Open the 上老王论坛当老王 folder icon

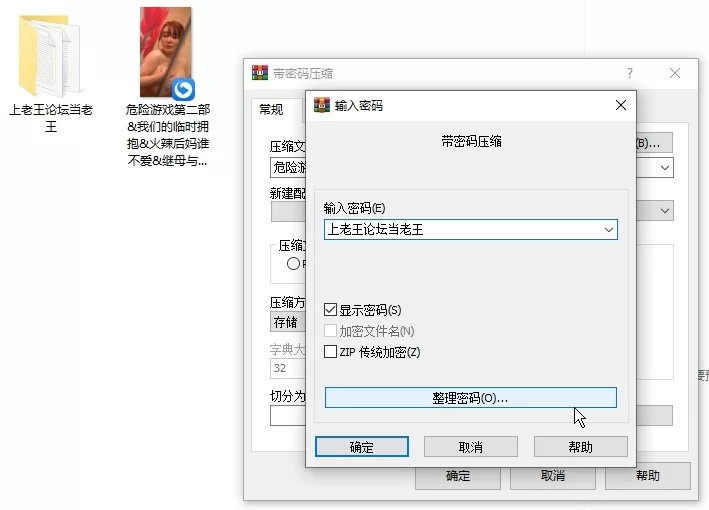[50, 56]
